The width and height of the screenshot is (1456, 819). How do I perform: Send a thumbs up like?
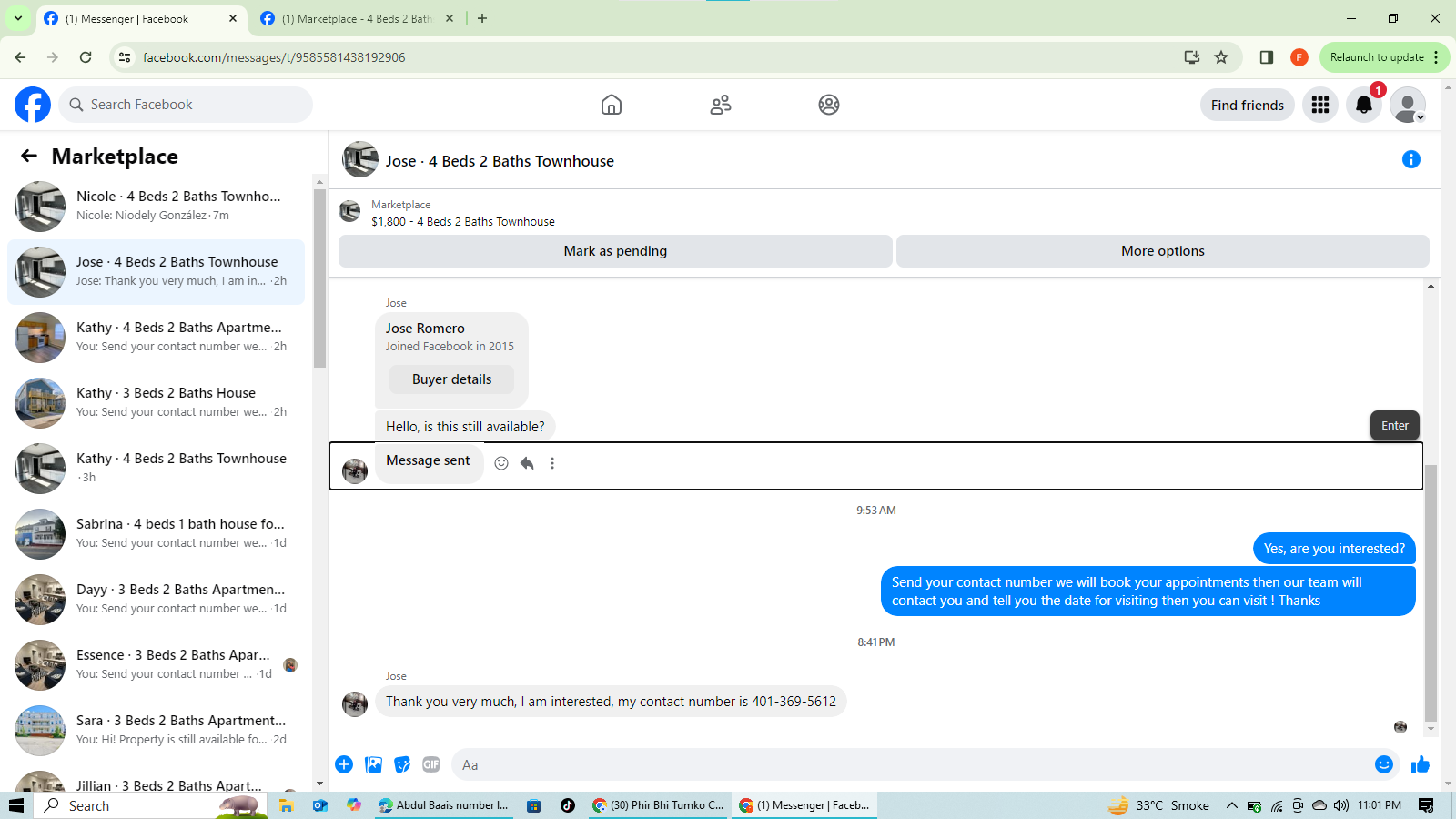1421,764
